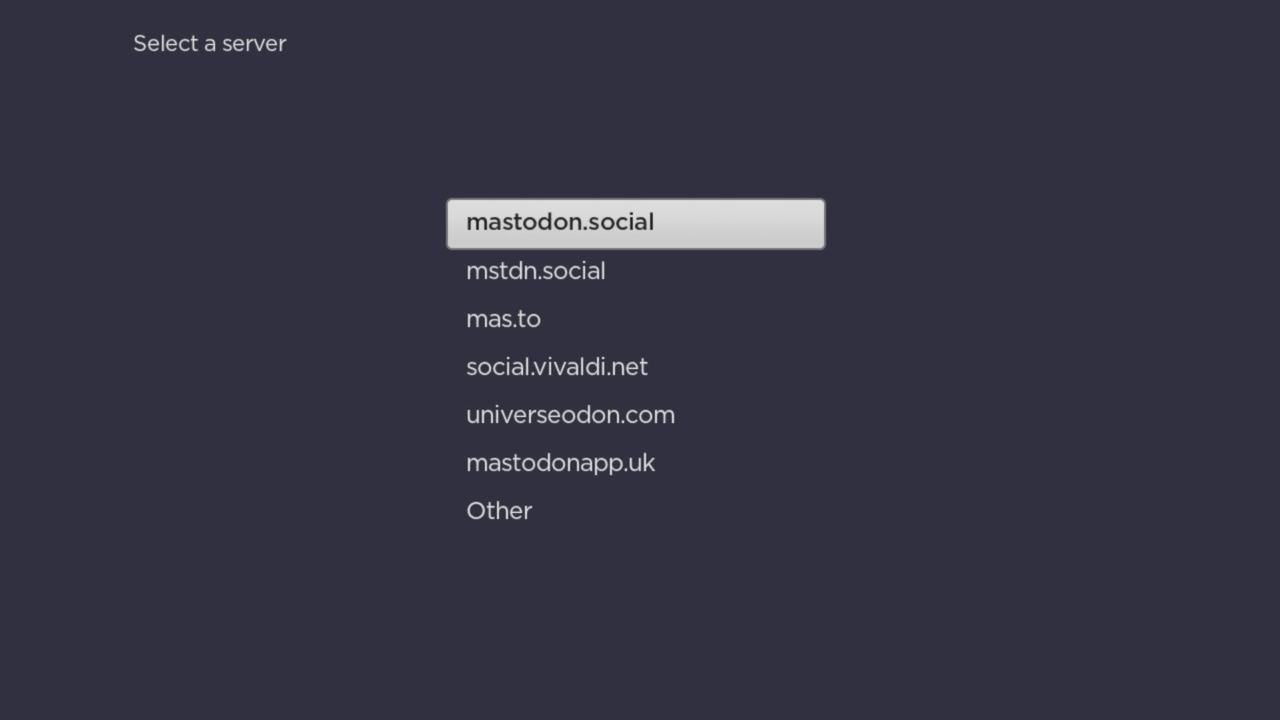Pick the shortest server name, mas.to
This screenshot has height=720, width=1280.
point(503,318)
